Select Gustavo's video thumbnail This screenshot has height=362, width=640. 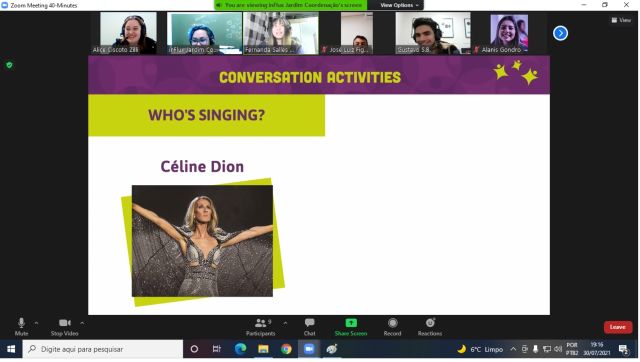pyautogui.click(x=433, y=33)
